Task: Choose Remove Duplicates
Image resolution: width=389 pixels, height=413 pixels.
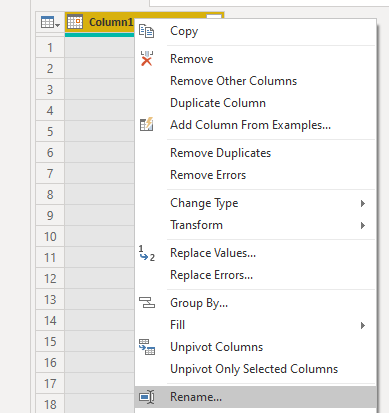Action: [x=220, y=153]
